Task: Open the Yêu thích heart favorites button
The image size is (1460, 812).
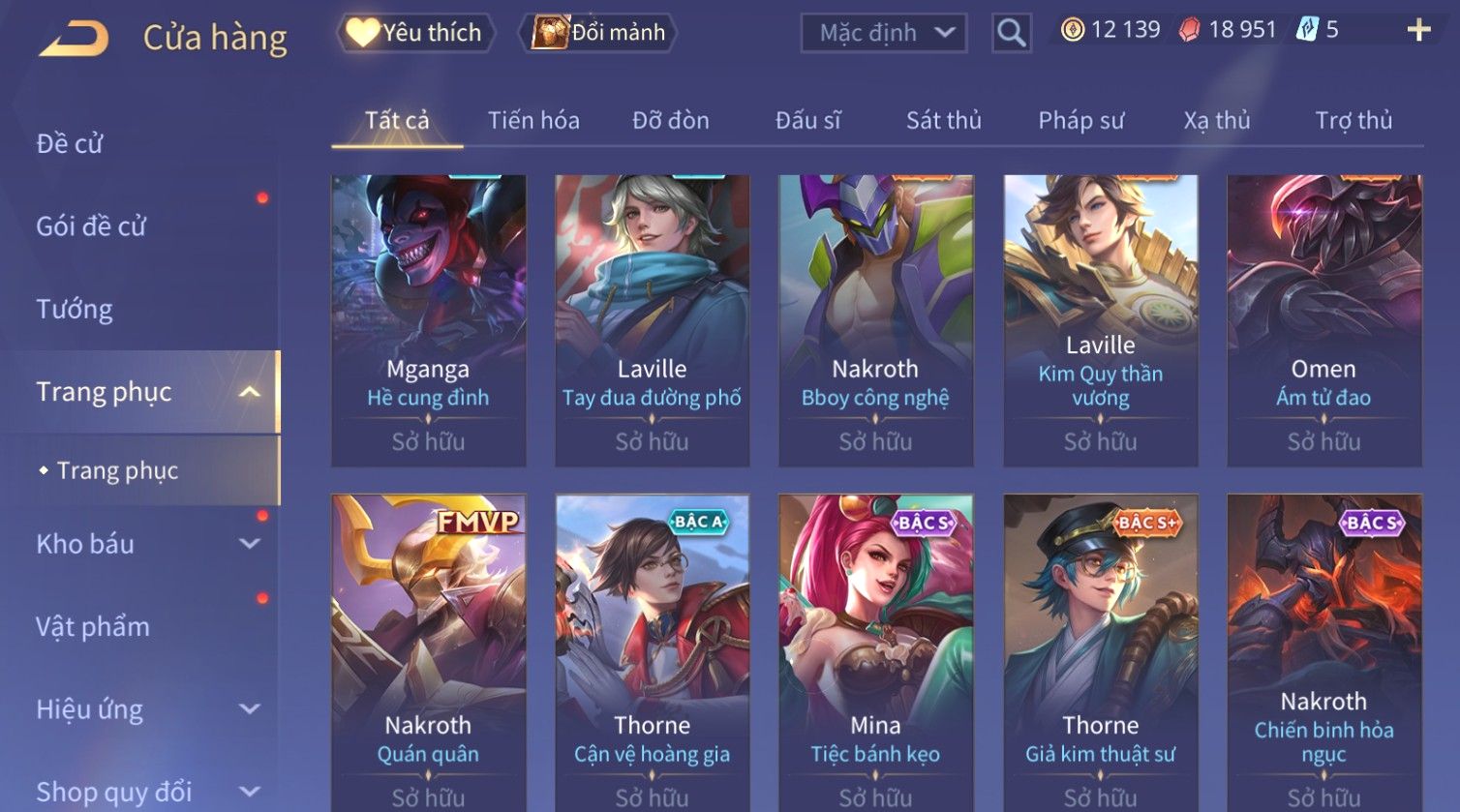Action: [x=415, y=33]
